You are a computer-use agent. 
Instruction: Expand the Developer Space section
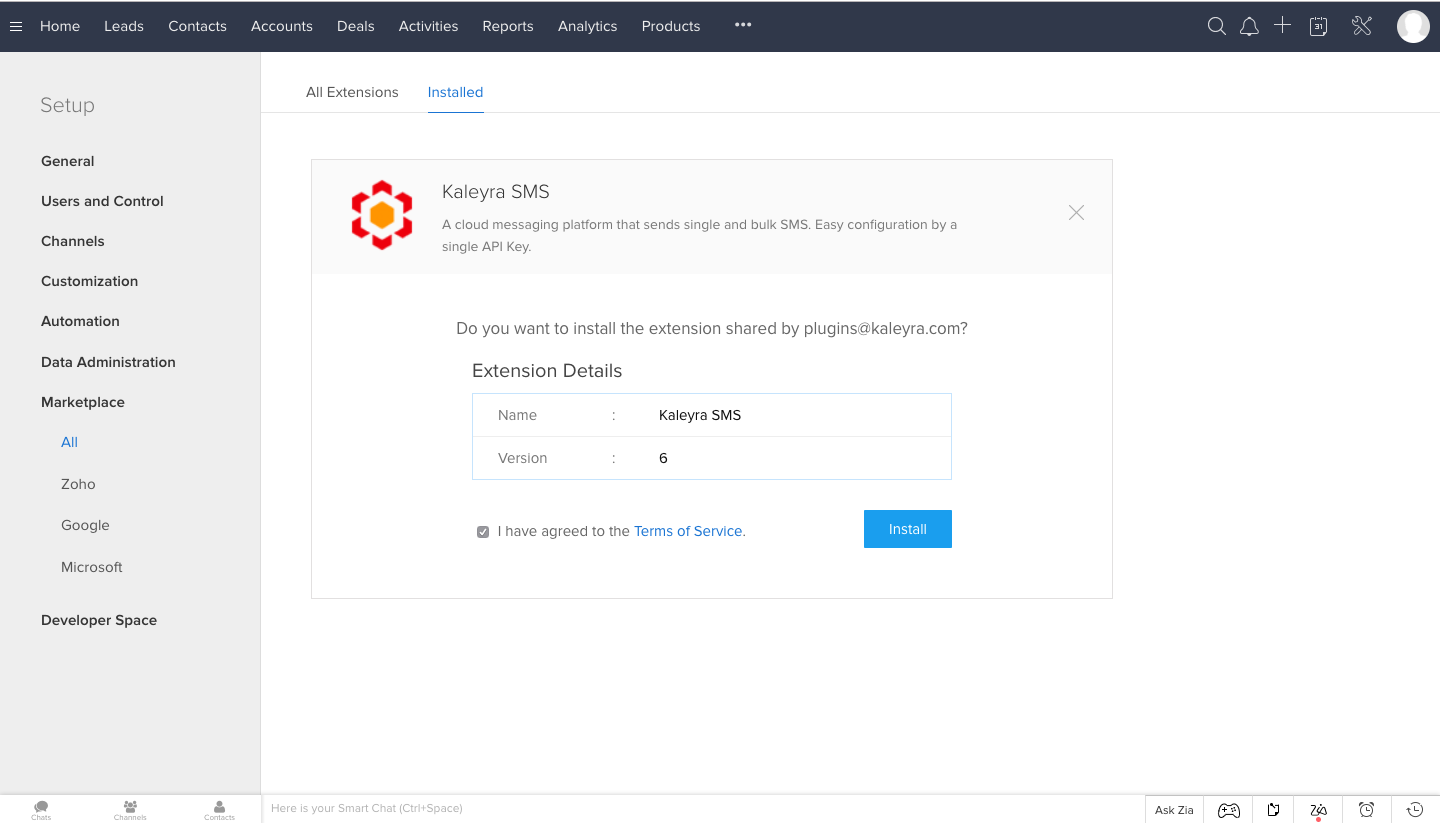[x=99, y=620]
